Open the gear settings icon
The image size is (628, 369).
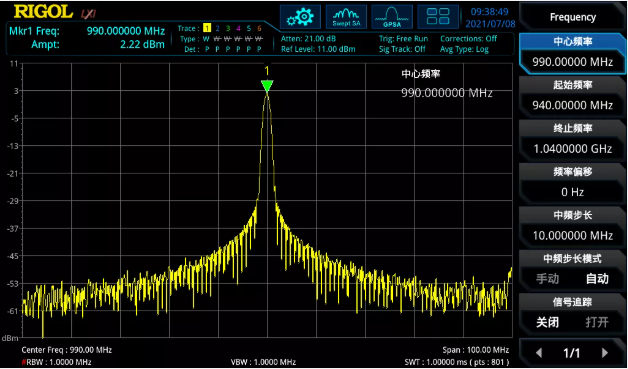300,17
